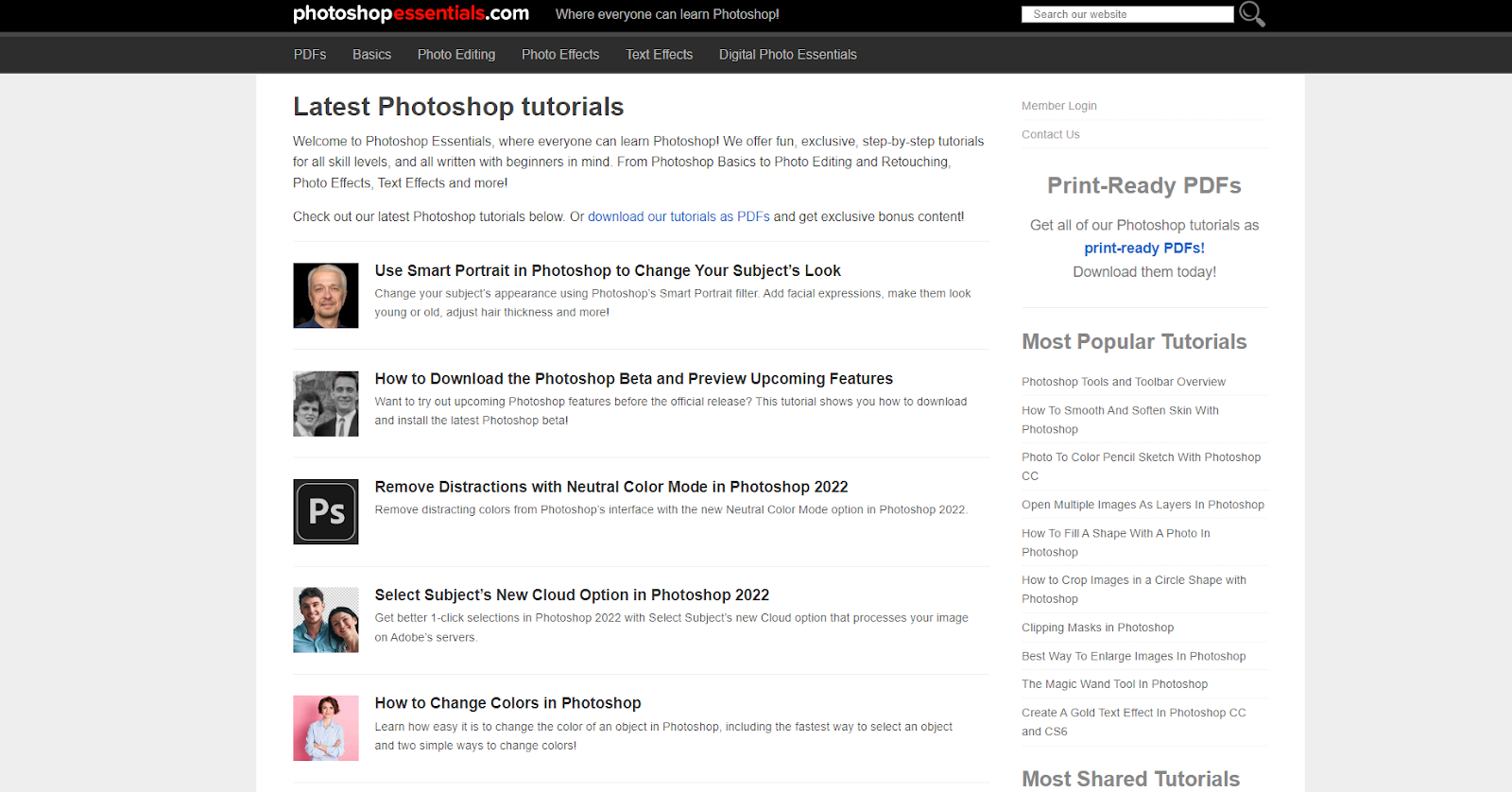This screenshot has width=1512, height=792.
Task: Open Change Colors tutorial thumbnail
Action: click(326, 728)
